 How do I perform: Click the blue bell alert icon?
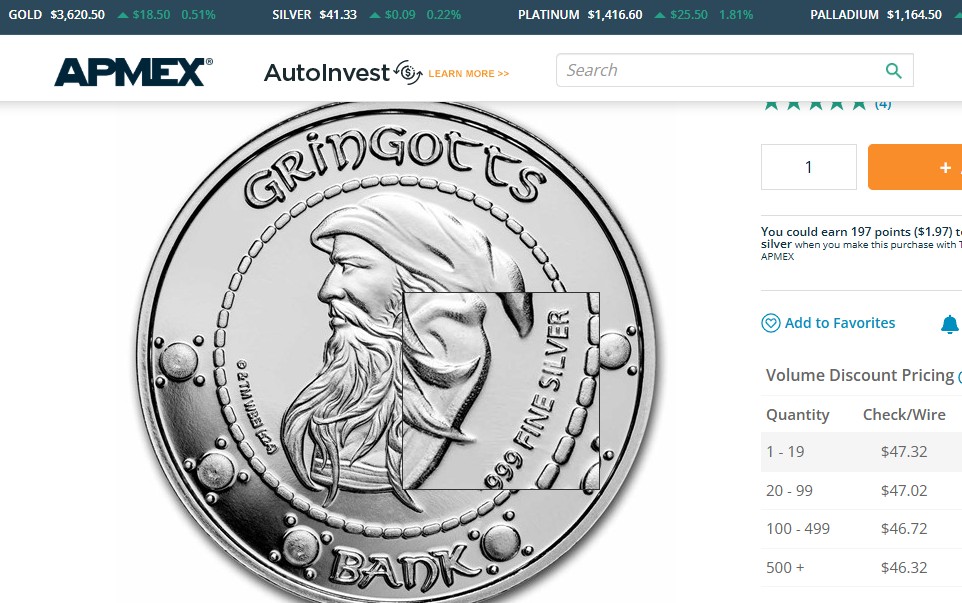[950, 324]
